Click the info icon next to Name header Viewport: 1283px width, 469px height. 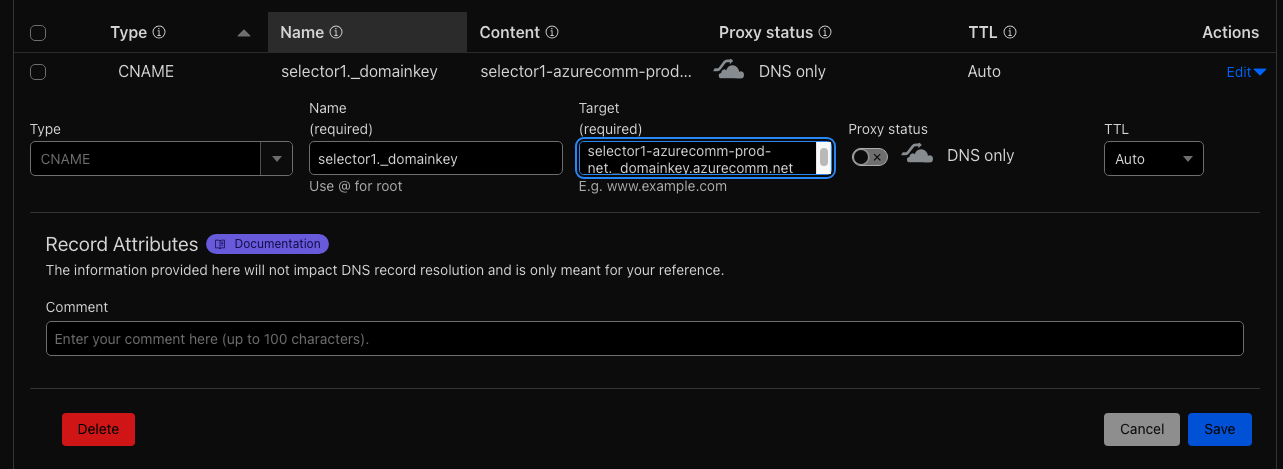coord(336,32)
